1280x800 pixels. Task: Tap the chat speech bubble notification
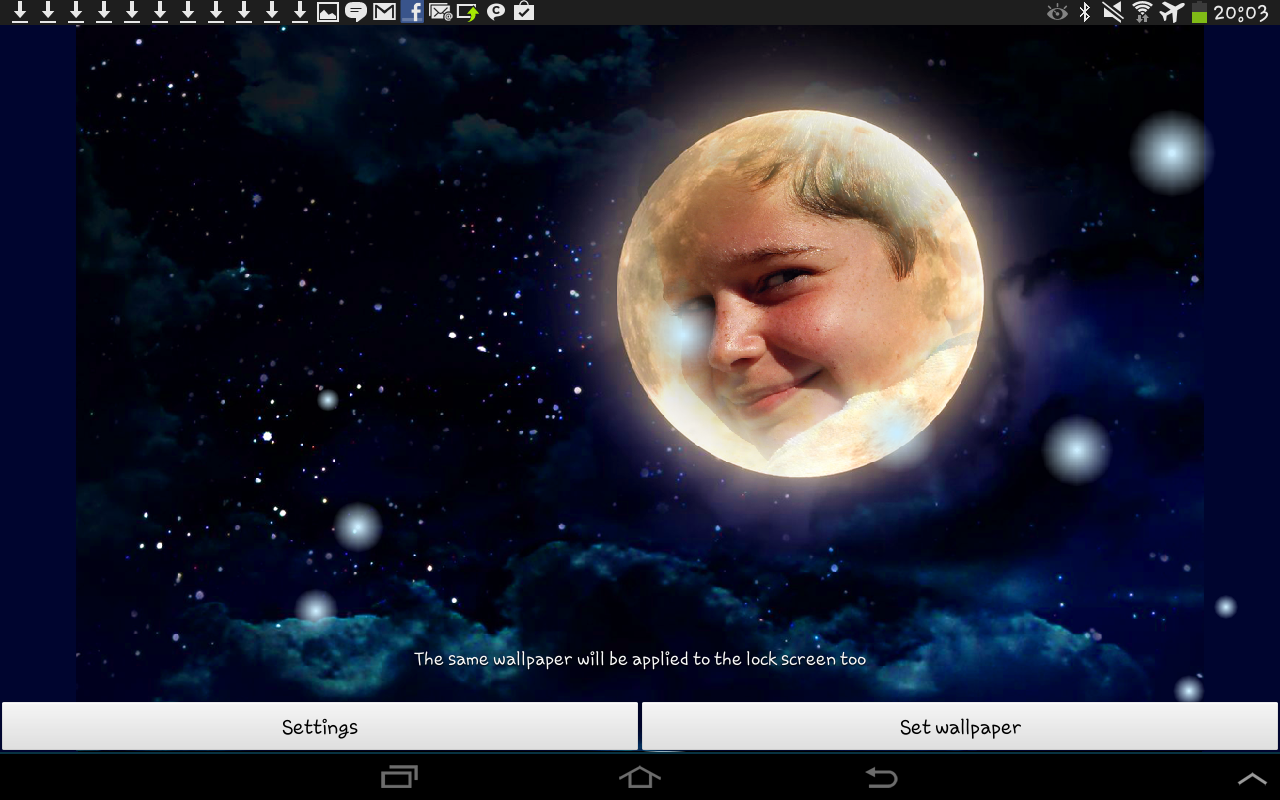(x=355, y=12)
